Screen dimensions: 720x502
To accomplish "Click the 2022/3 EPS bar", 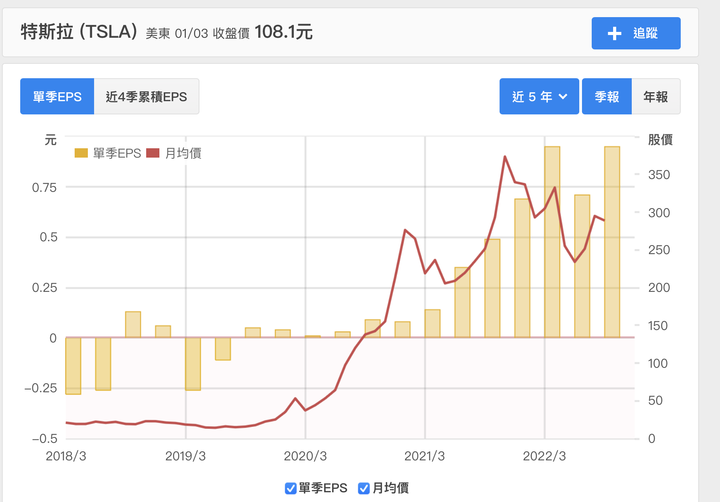I will pos(552,242).
